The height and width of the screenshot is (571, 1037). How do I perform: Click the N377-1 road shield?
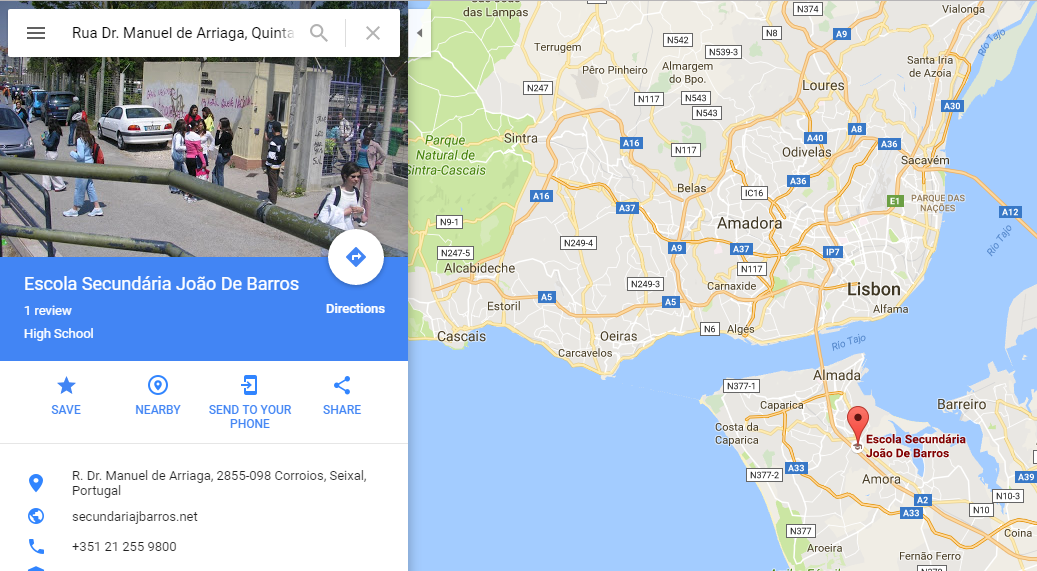741,386
